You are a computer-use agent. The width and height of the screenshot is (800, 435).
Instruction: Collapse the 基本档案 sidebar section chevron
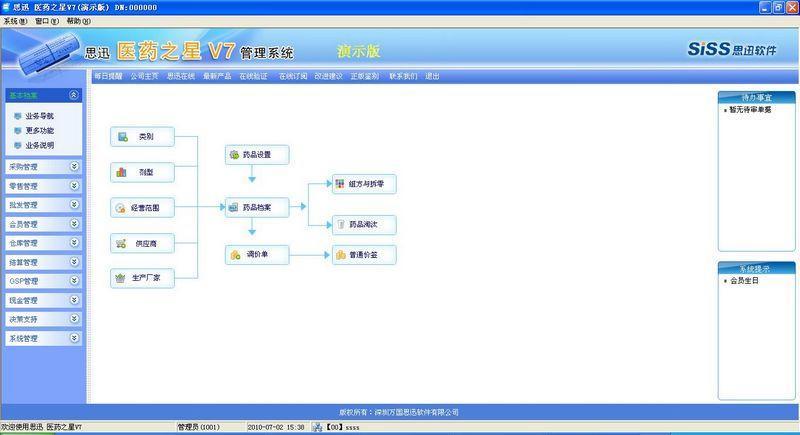[74, 95]
